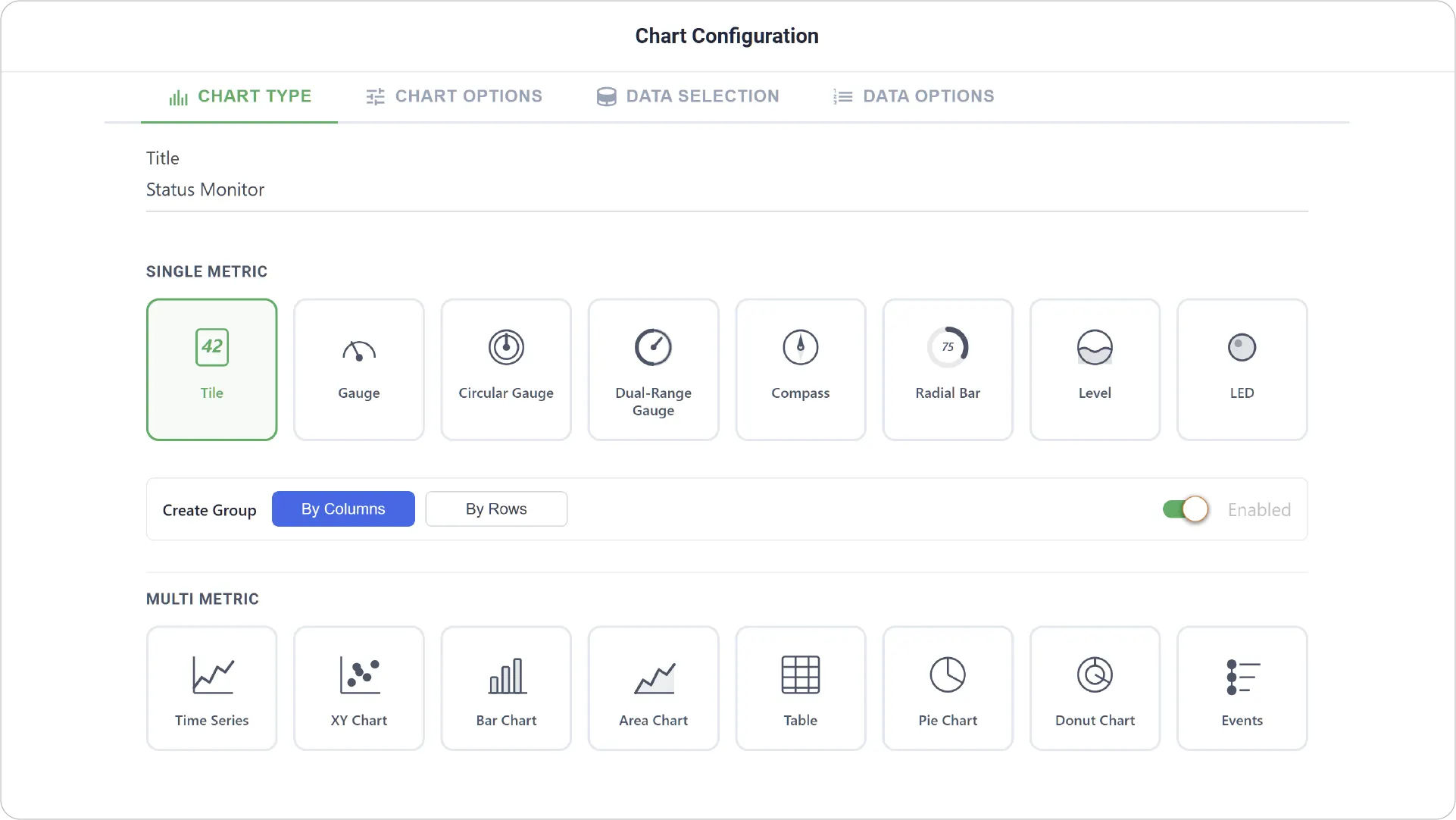The width and height of the screenshot is (1456, 820).
Task: Choose the Table grid icon
Action: tap(801, 674)
